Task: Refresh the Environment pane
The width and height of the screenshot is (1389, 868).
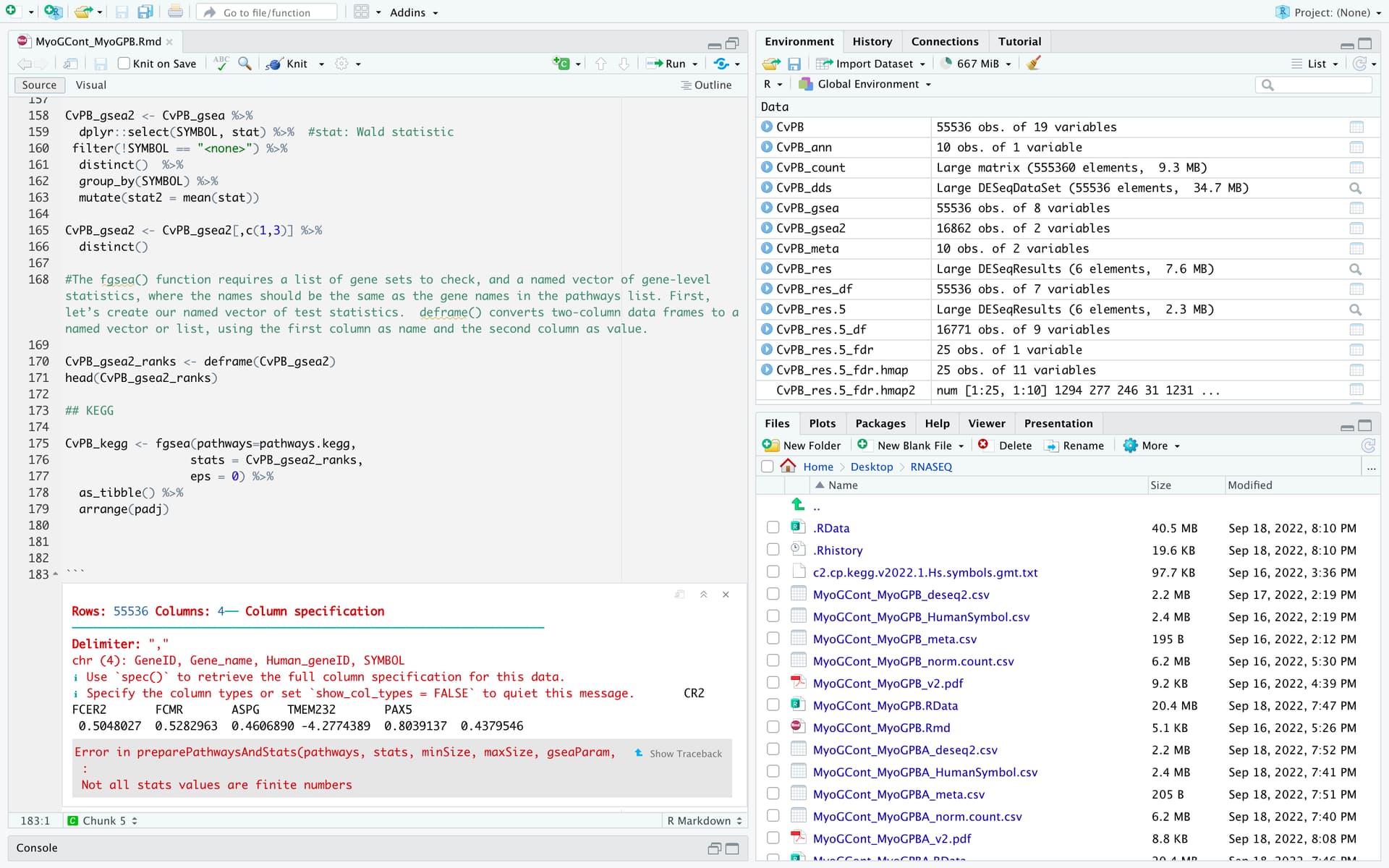Action: pos(1360,64)
